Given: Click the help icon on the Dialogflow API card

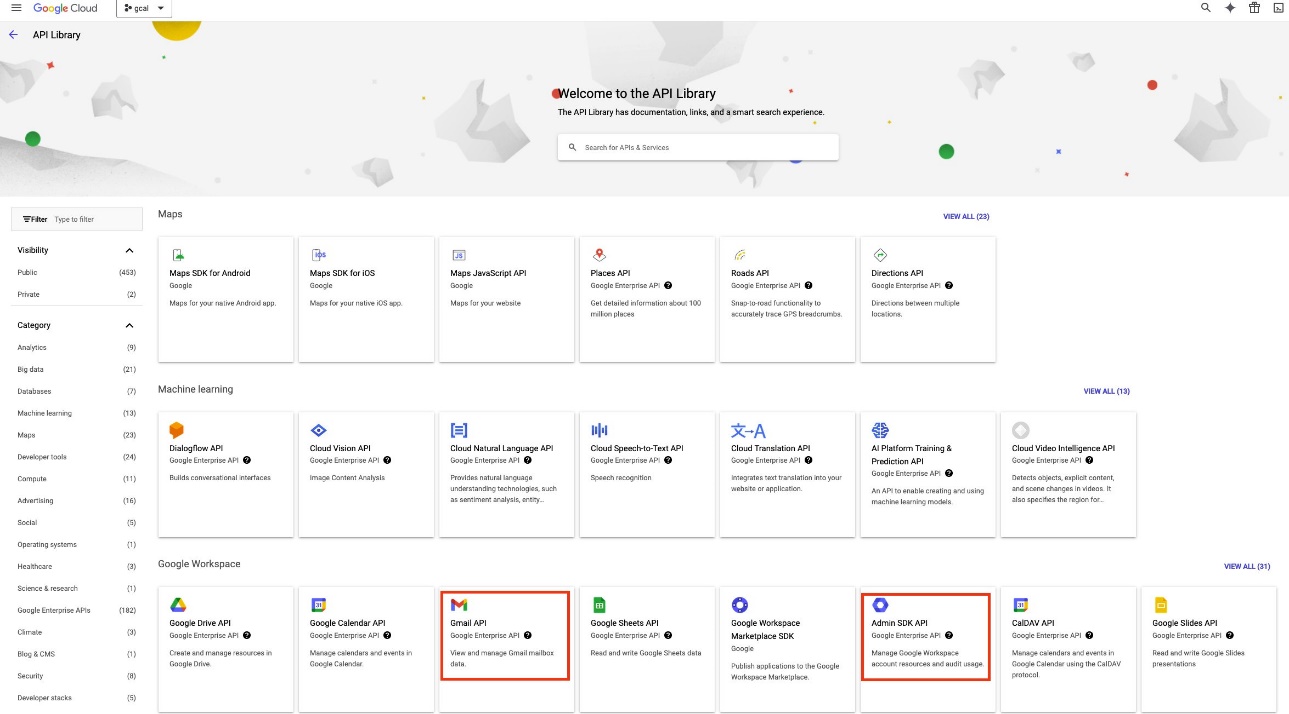Looking at the screenshot, I should click(x=246, y=461).
